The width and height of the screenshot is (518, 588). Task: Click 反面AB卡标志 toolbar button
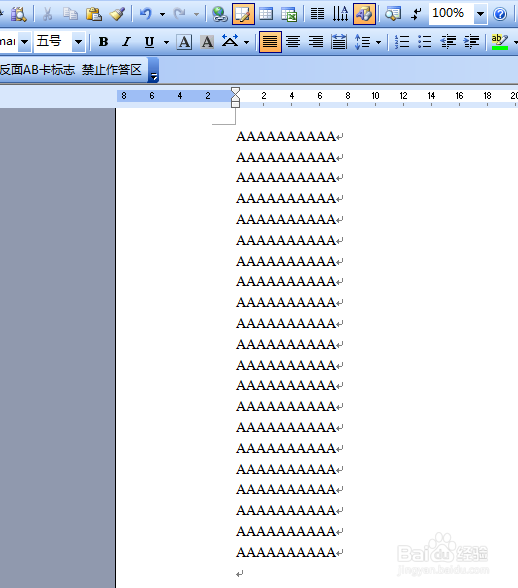point(38,69)
